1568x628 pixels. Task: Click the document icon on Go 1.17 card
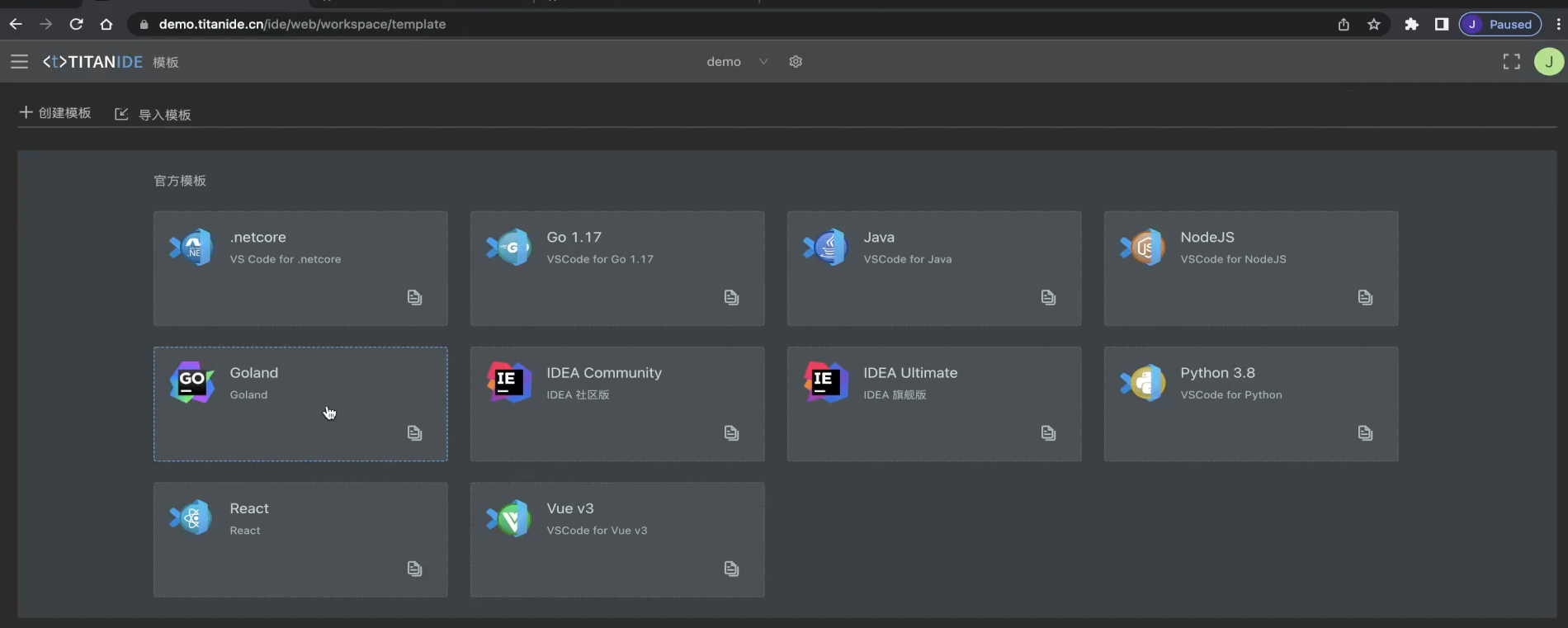click(731, 297)
